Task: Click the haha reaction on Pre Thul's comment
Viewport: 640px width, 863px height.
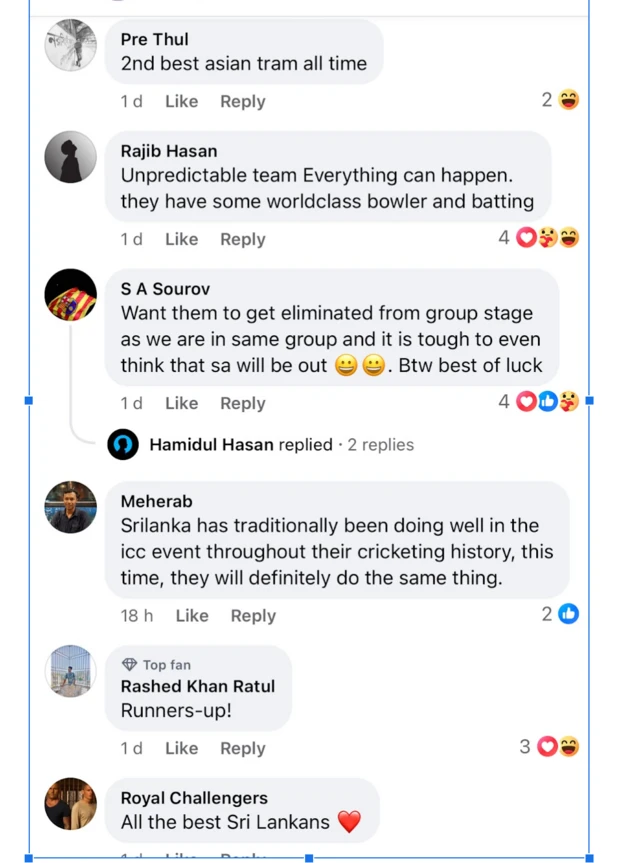Action: click(569, 100)
